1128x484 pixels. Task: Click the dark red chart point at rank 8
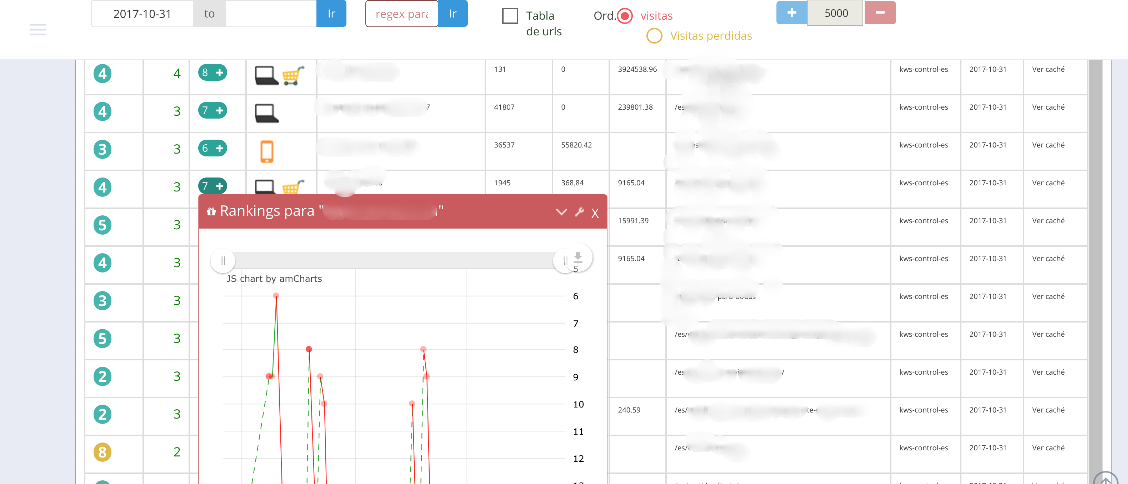[309, 349]
